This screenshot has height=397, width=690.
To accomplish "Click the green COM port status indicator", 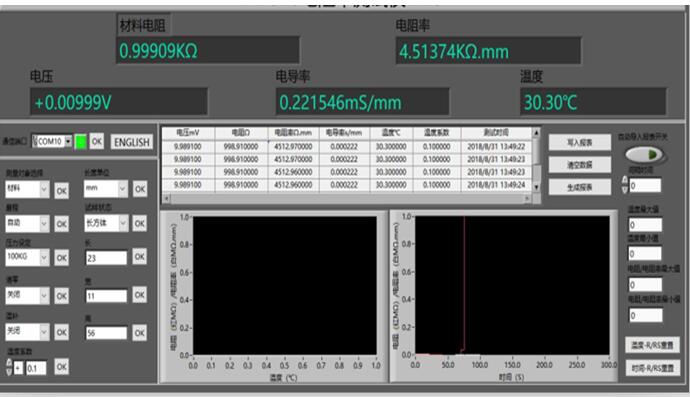I will (x=81, y=142).
